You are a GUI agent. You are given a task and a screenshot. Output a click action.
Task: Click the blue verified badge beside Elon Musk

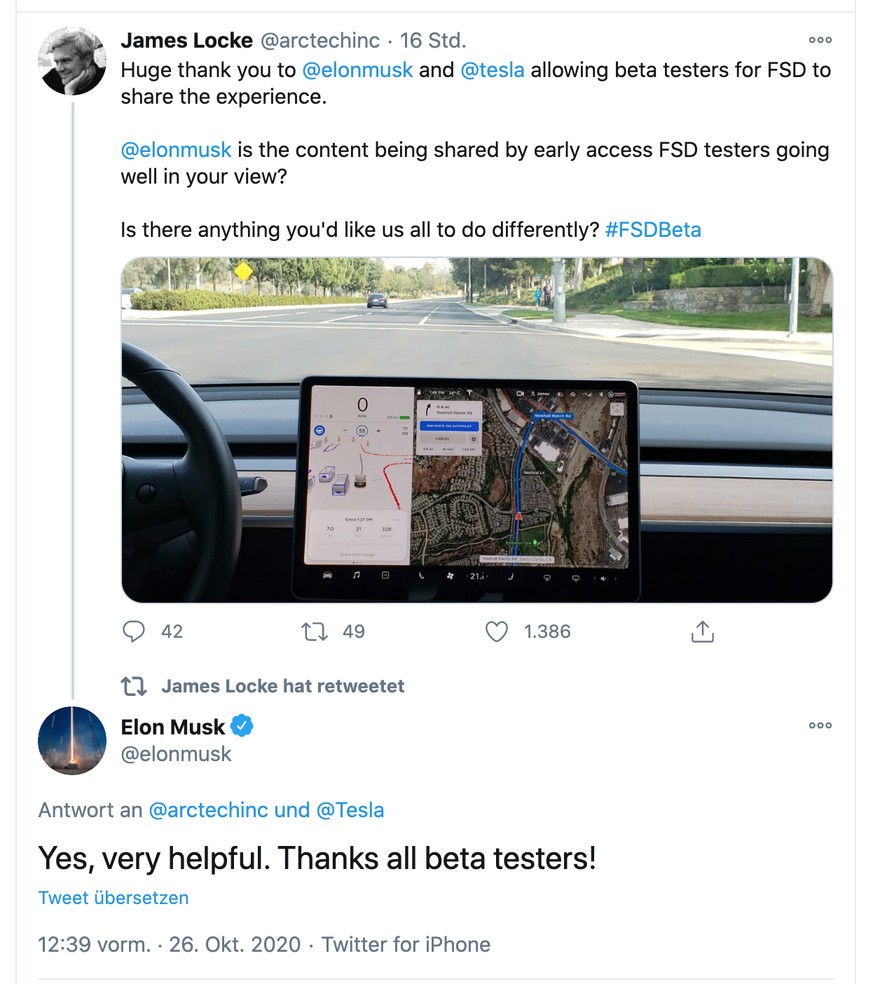[x=242, y=726]
